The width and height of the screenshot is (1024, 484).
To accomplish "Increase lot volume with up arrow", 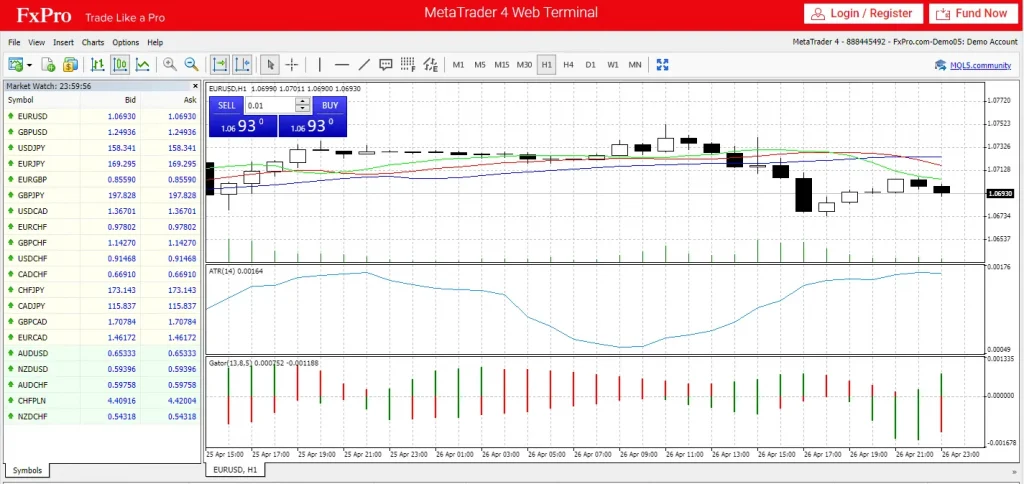I will tap(303, 101).
